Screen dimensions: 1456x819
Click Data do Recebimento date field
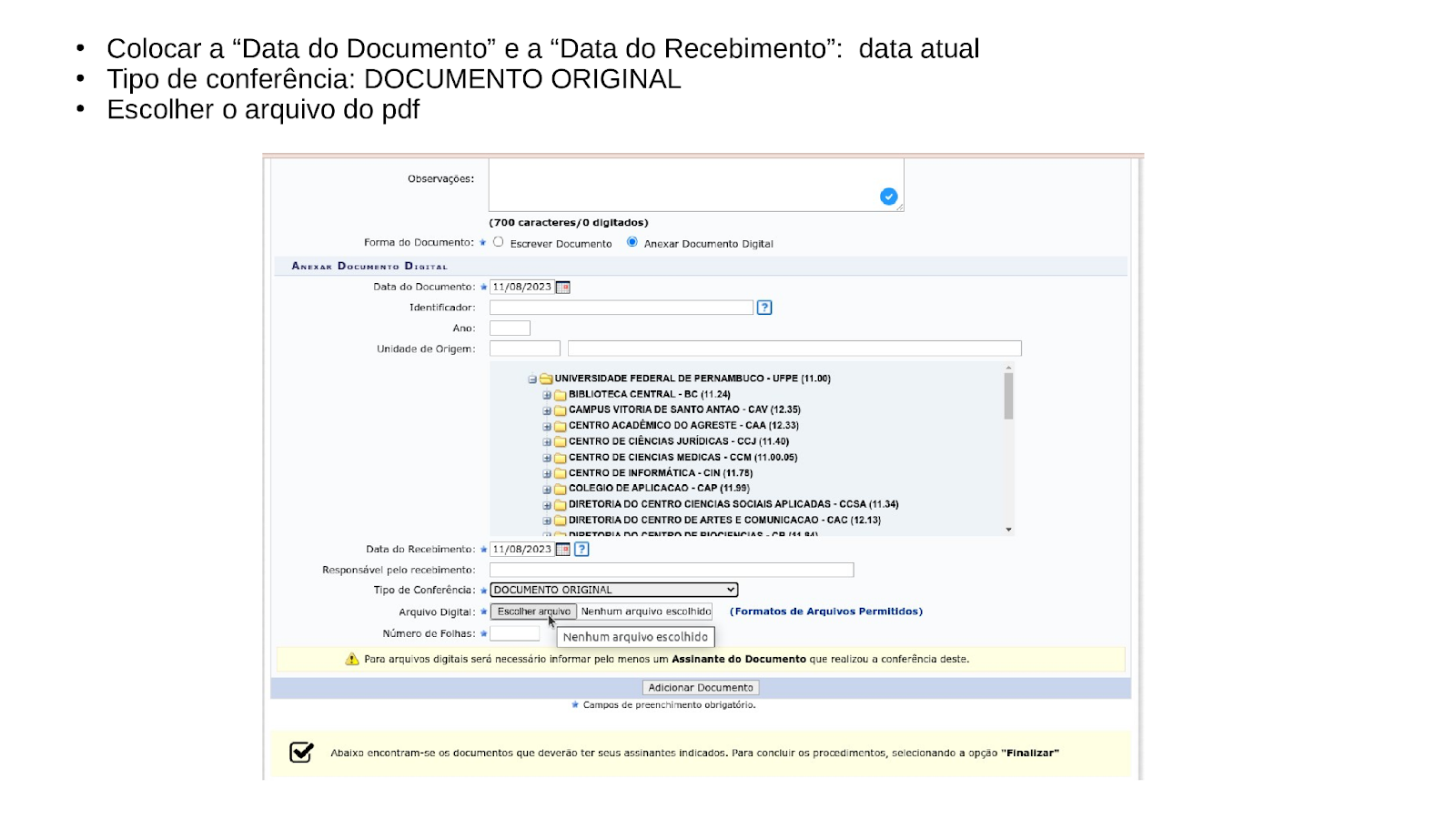pos(521,550)
